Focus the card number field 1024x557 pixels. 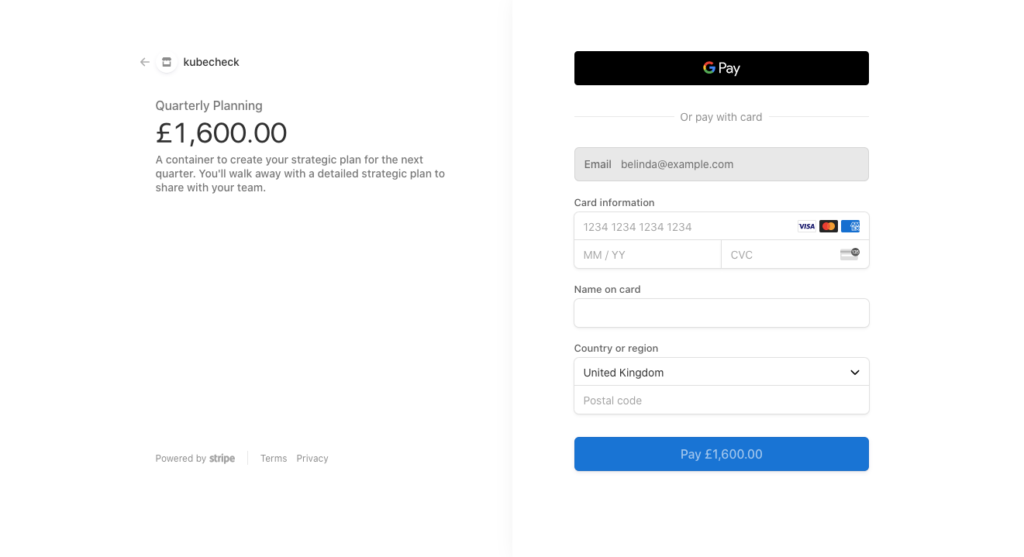[x=680, y=227]
